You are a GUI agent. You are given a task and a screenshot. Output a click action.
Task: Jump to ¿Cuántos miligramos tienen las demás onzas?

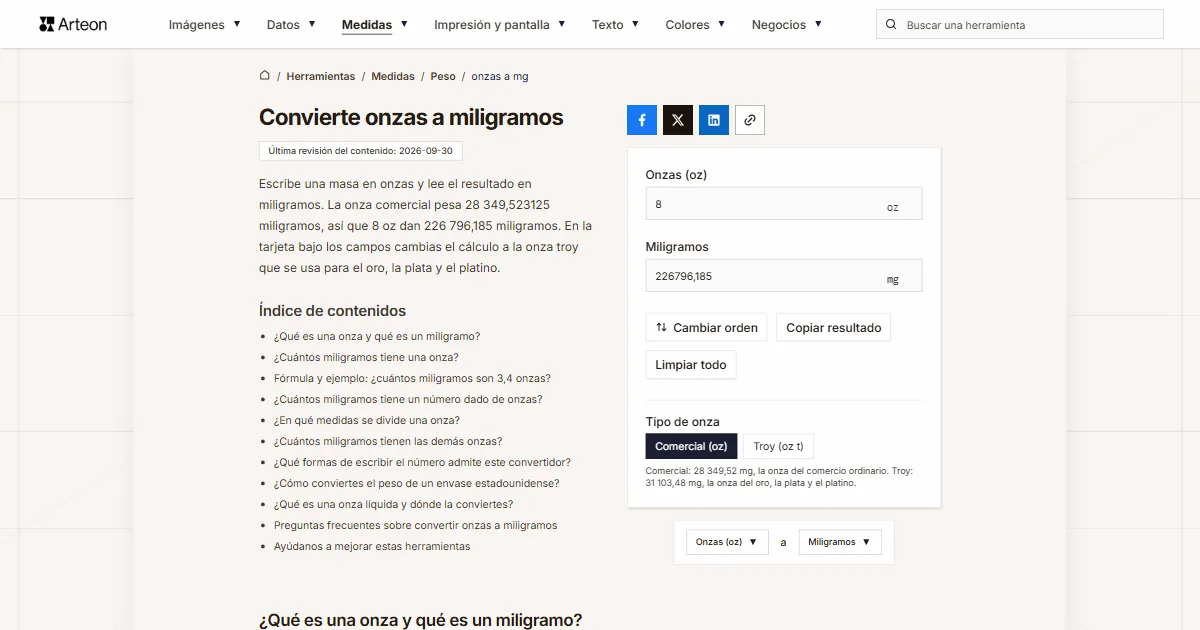388,441
